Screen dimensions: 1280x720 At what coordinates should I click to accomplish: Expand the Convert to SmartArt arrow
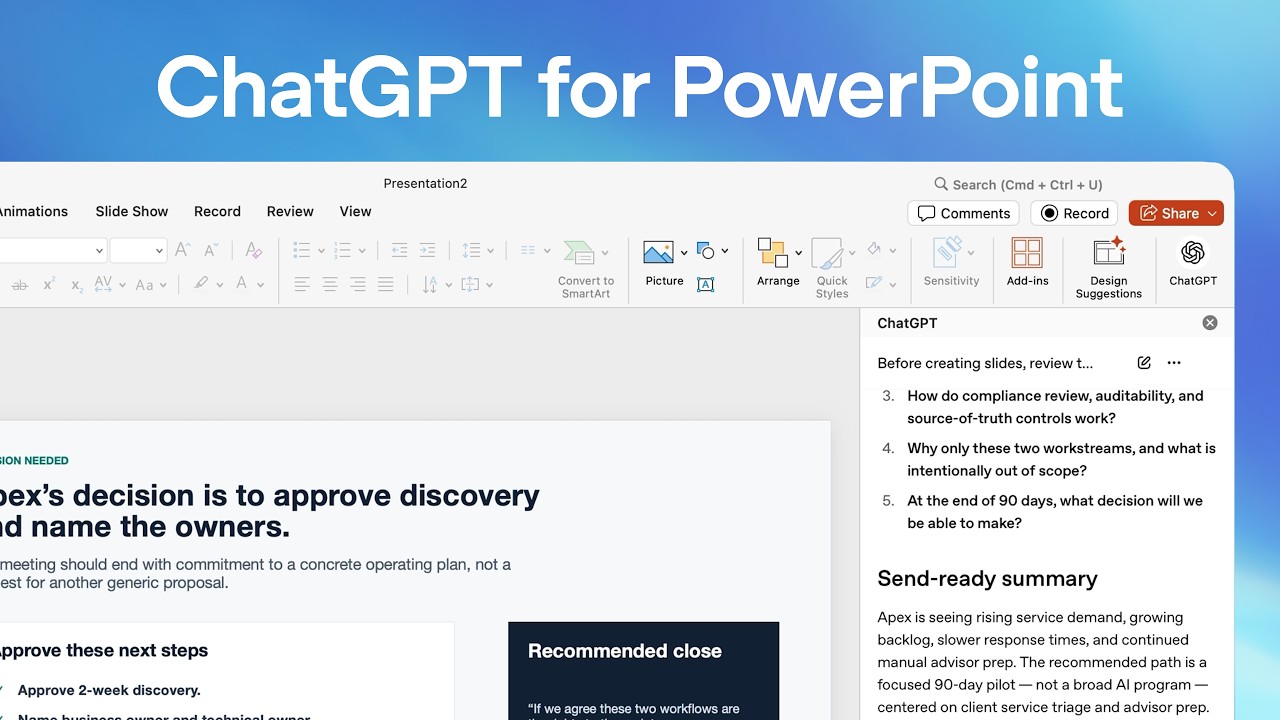click(605, 252)
